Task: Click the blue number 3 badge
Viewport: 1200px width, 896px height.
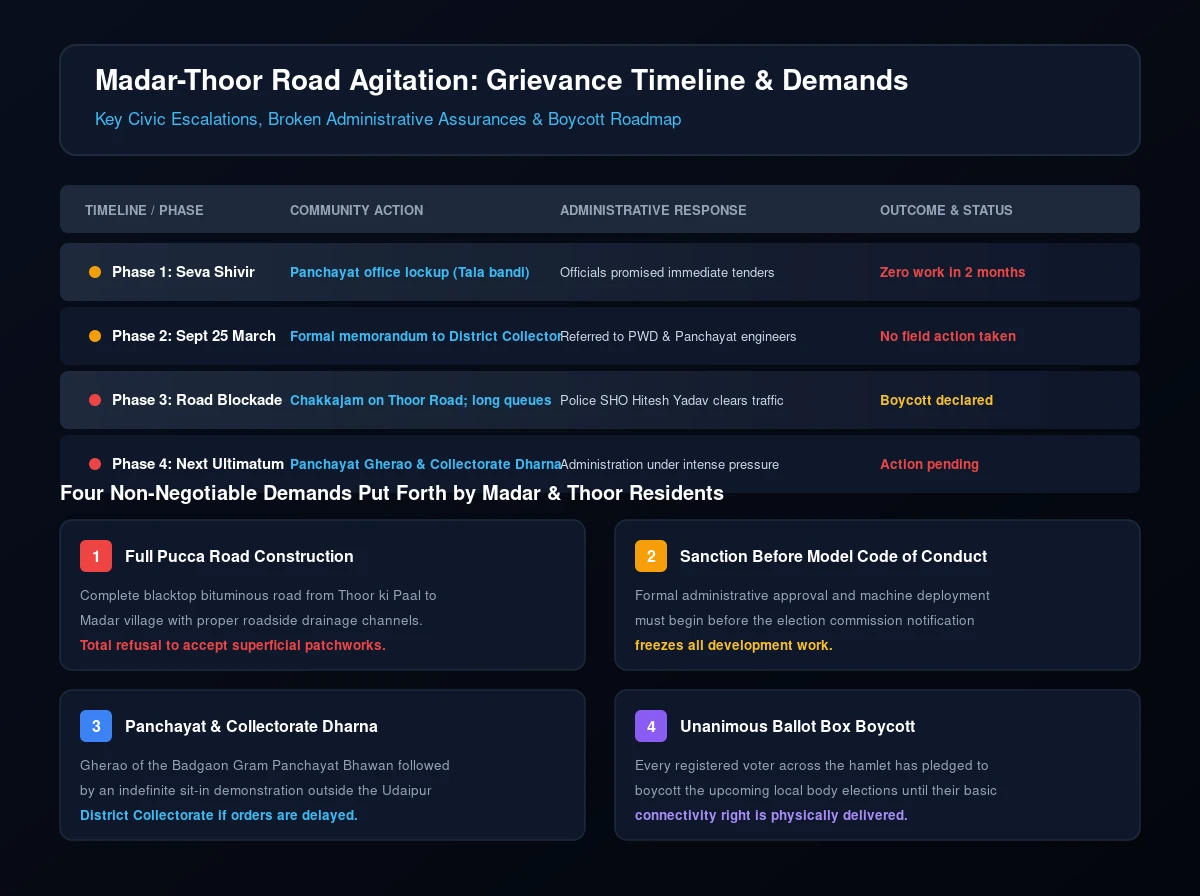Action: pyautogui.click(x=96, y=726)
